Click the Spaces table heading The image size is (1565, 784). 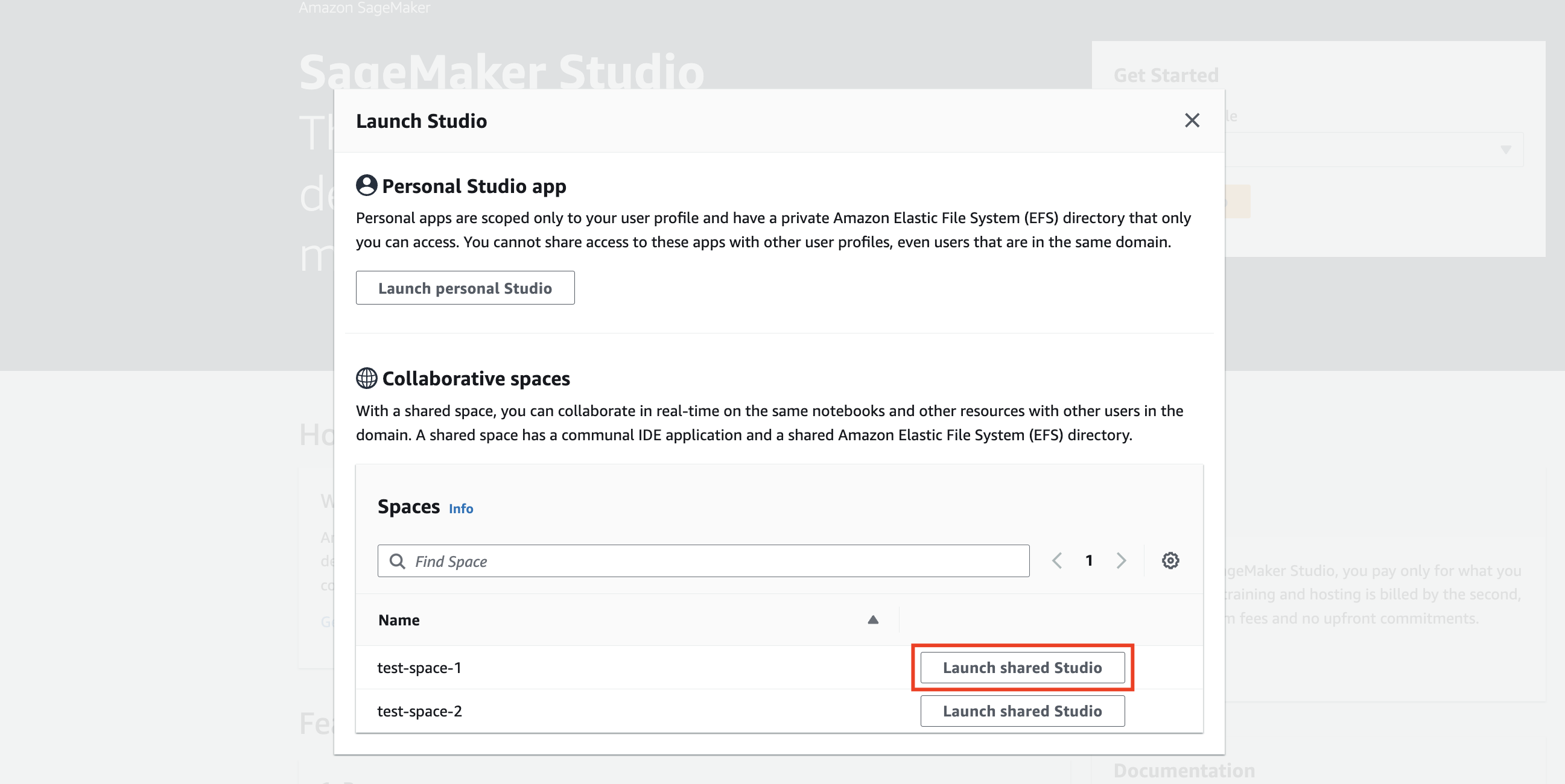point(408,507)
